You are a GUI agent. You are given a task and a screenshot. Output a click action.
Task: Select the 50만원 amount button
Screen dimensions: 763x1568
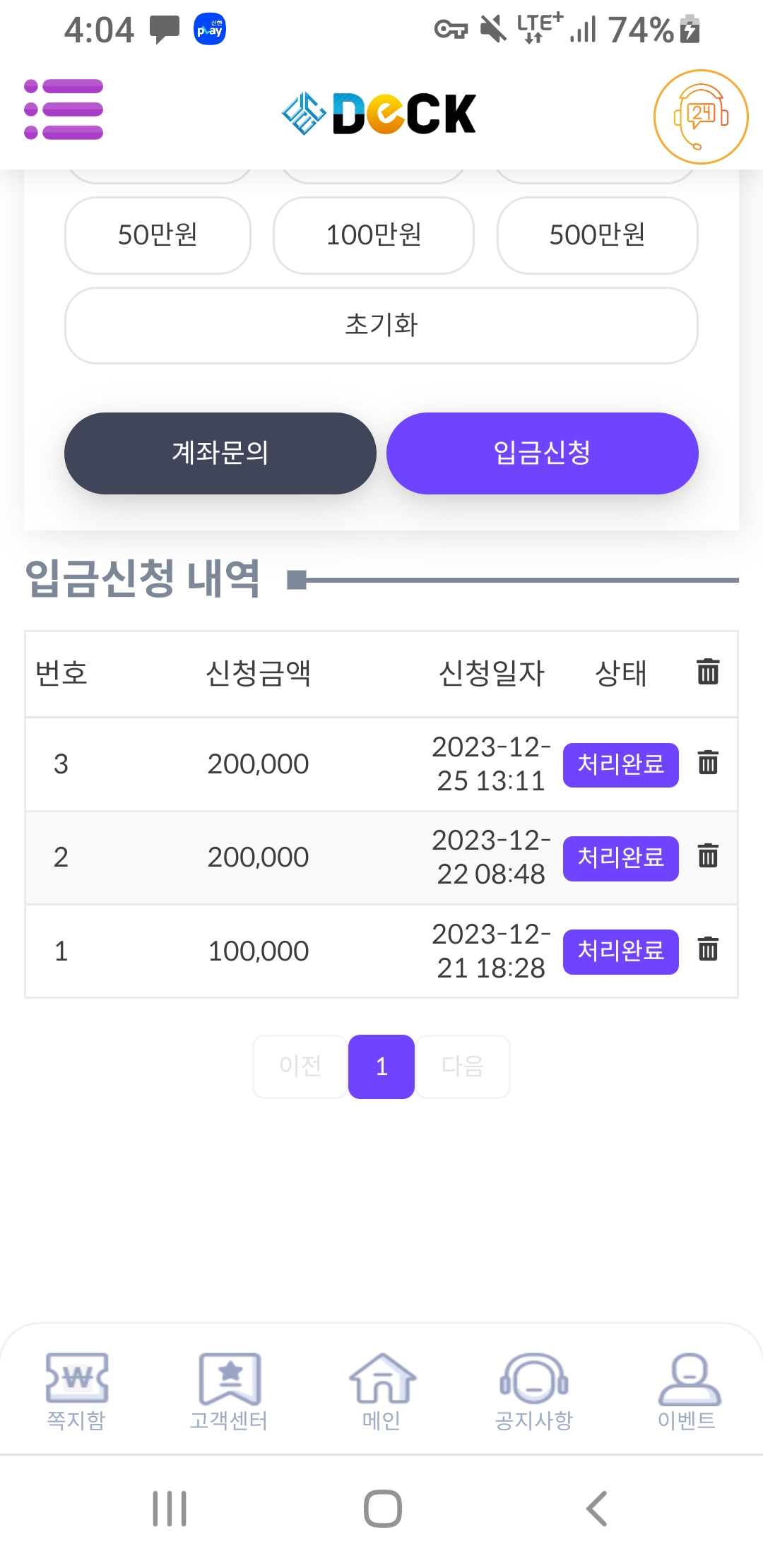(158, 235)
